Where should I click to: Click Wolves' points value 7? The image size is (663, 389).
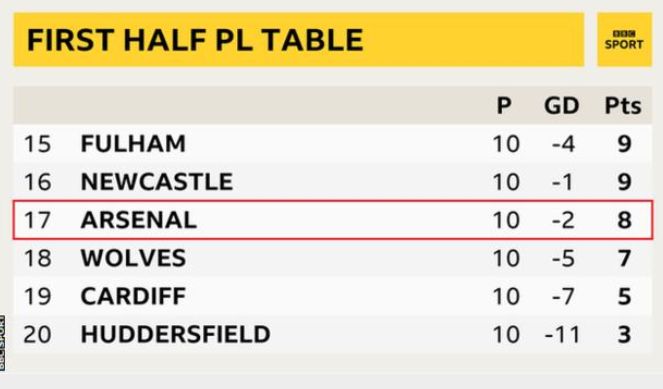click(x=625, y=258)
